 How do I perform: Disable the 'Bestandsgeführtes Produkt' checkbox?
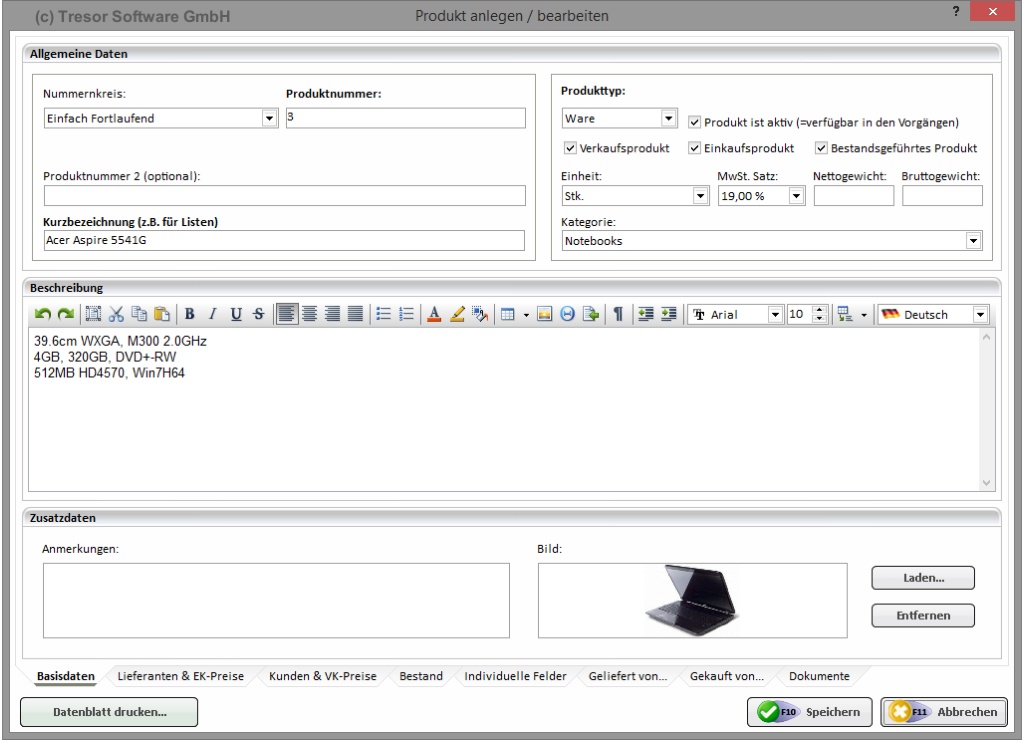(x=822, y=149)
